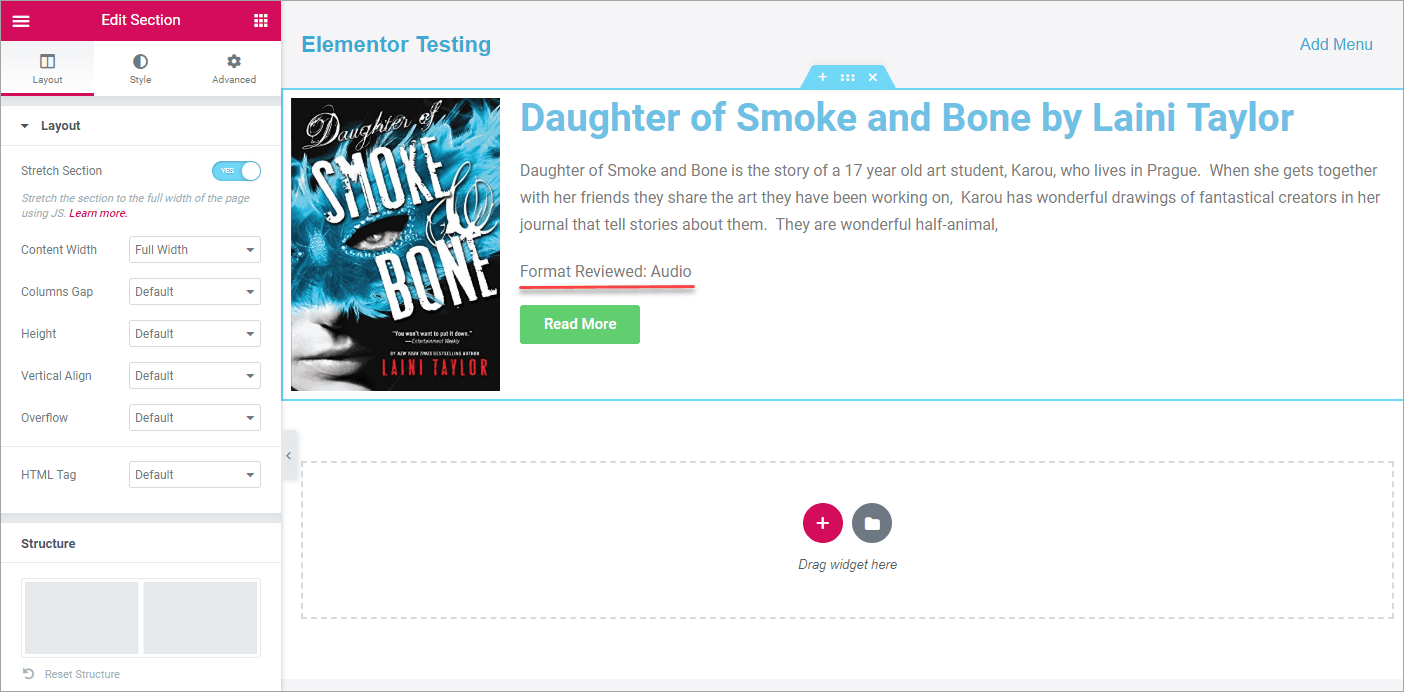Open the Vertical Align dropdown
The width and height of the screenshot is (1404, 692).
195,376
